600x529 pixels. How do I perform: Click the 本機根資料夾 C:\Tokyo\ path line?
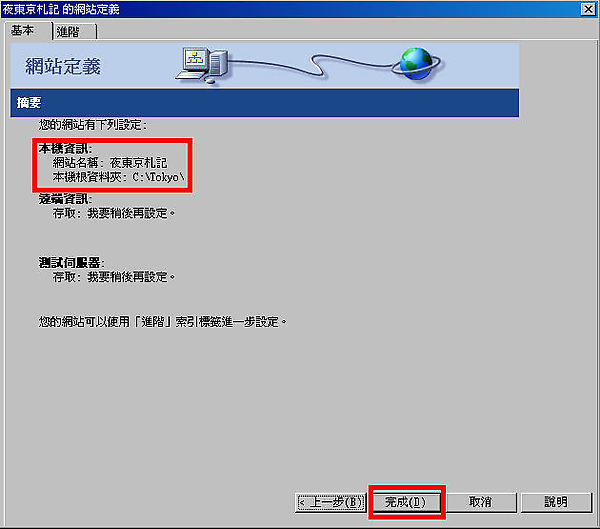coord(119,177)
